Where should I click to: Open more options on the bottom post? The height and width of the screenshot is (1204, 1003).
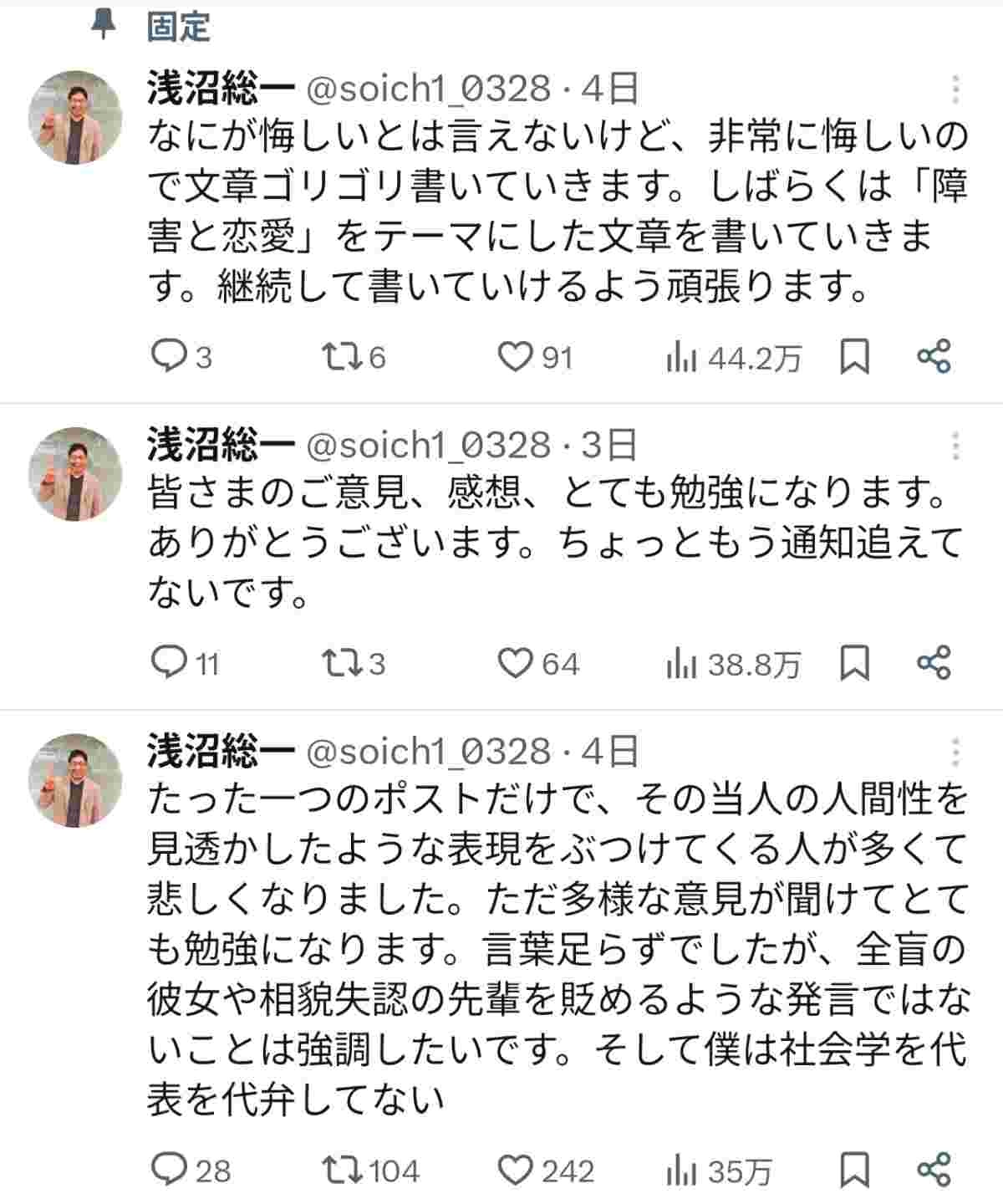tap(955, 752)
